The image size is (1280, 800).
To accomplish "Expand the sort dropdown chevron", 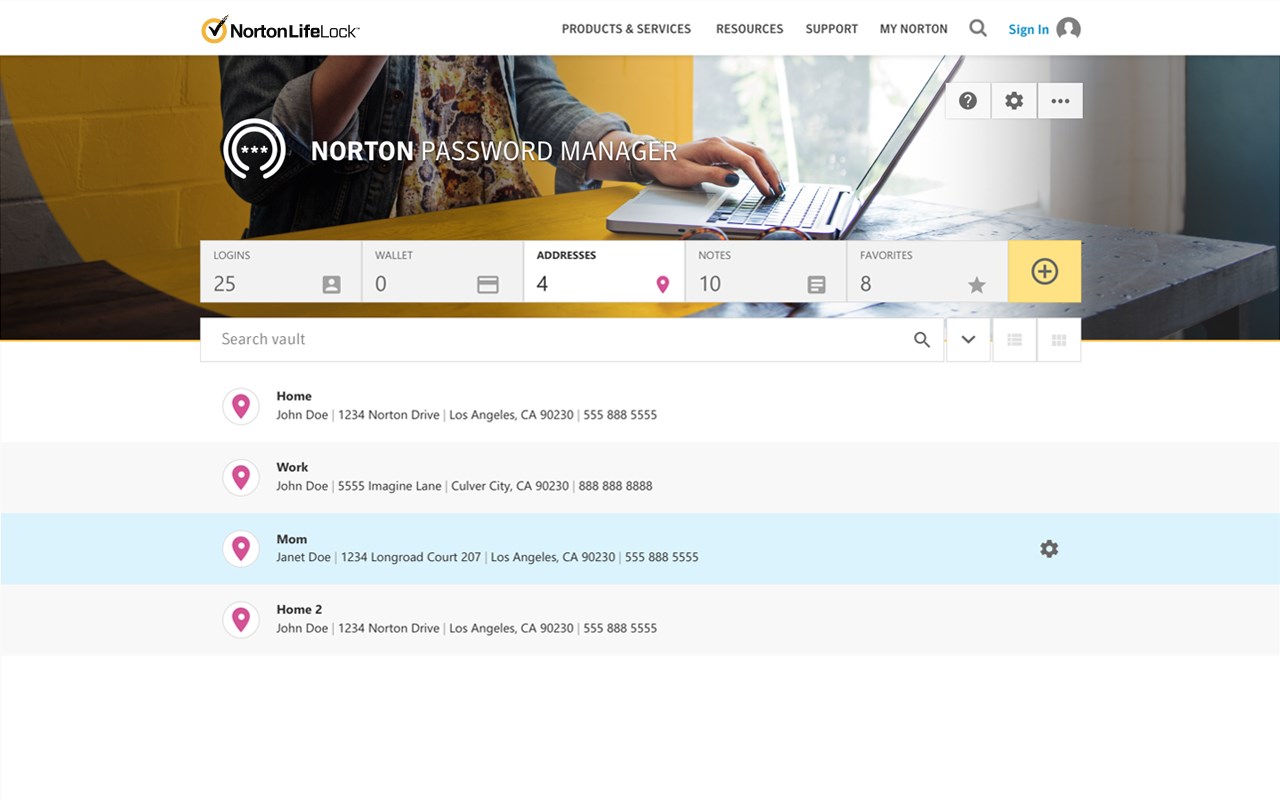I will click(x=968, y=340).
